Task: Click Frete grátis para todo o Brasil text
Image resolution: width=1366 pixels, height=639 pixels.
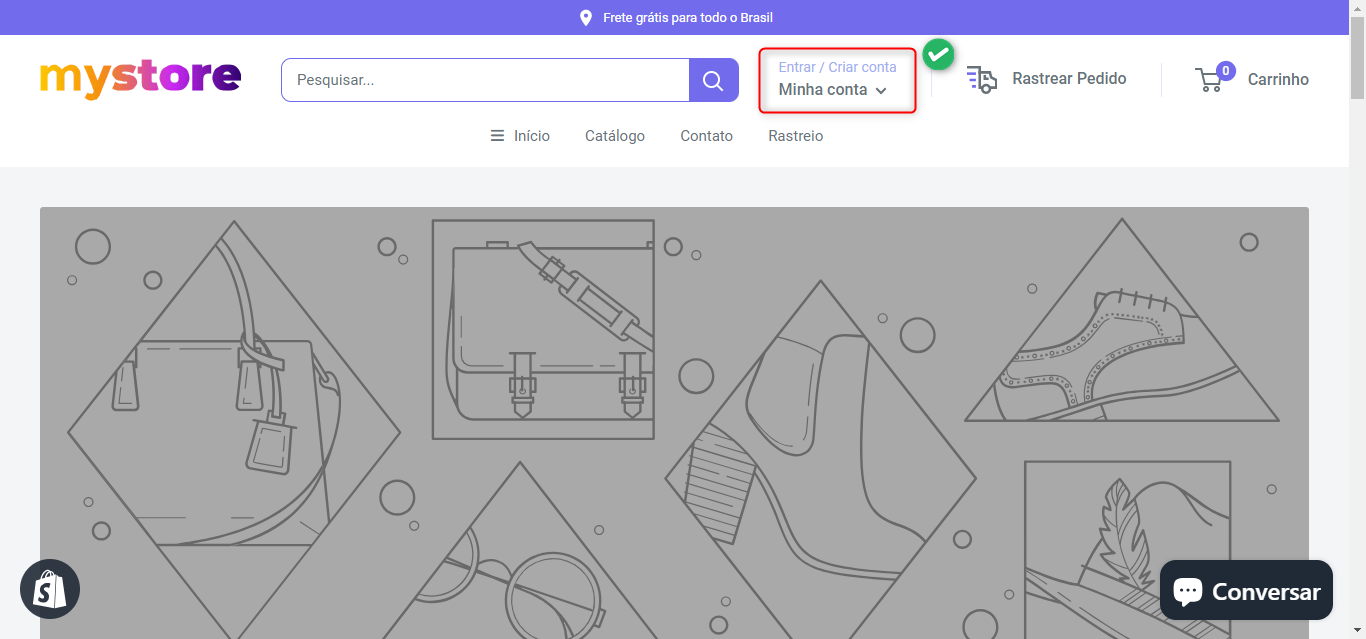Action: (x=688, y=18)
